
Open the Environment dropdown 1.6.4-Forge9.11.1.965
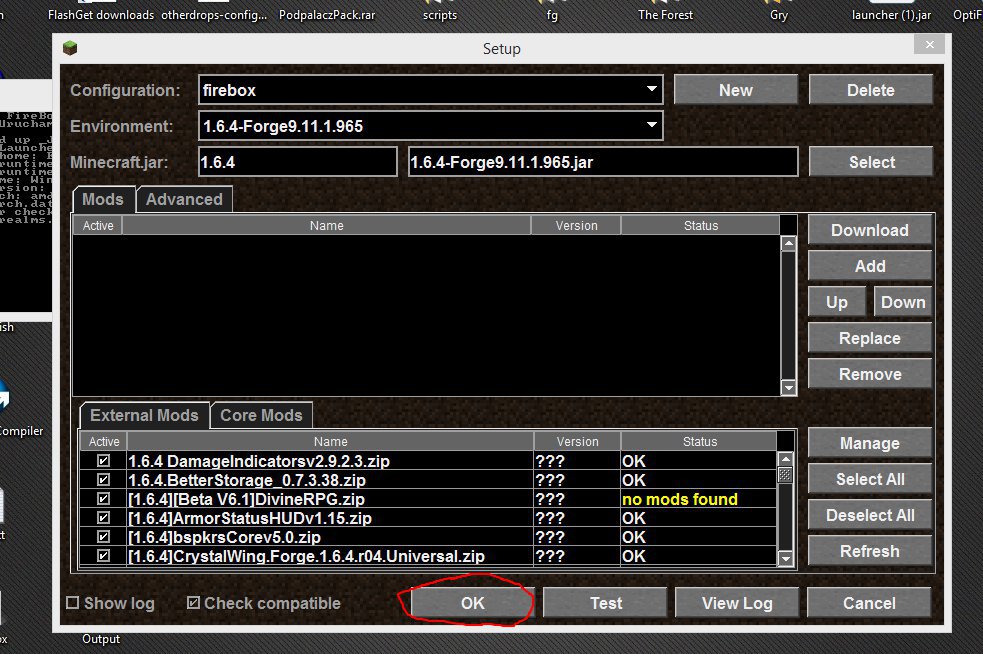pyautogui.click(x=430, y=125)
